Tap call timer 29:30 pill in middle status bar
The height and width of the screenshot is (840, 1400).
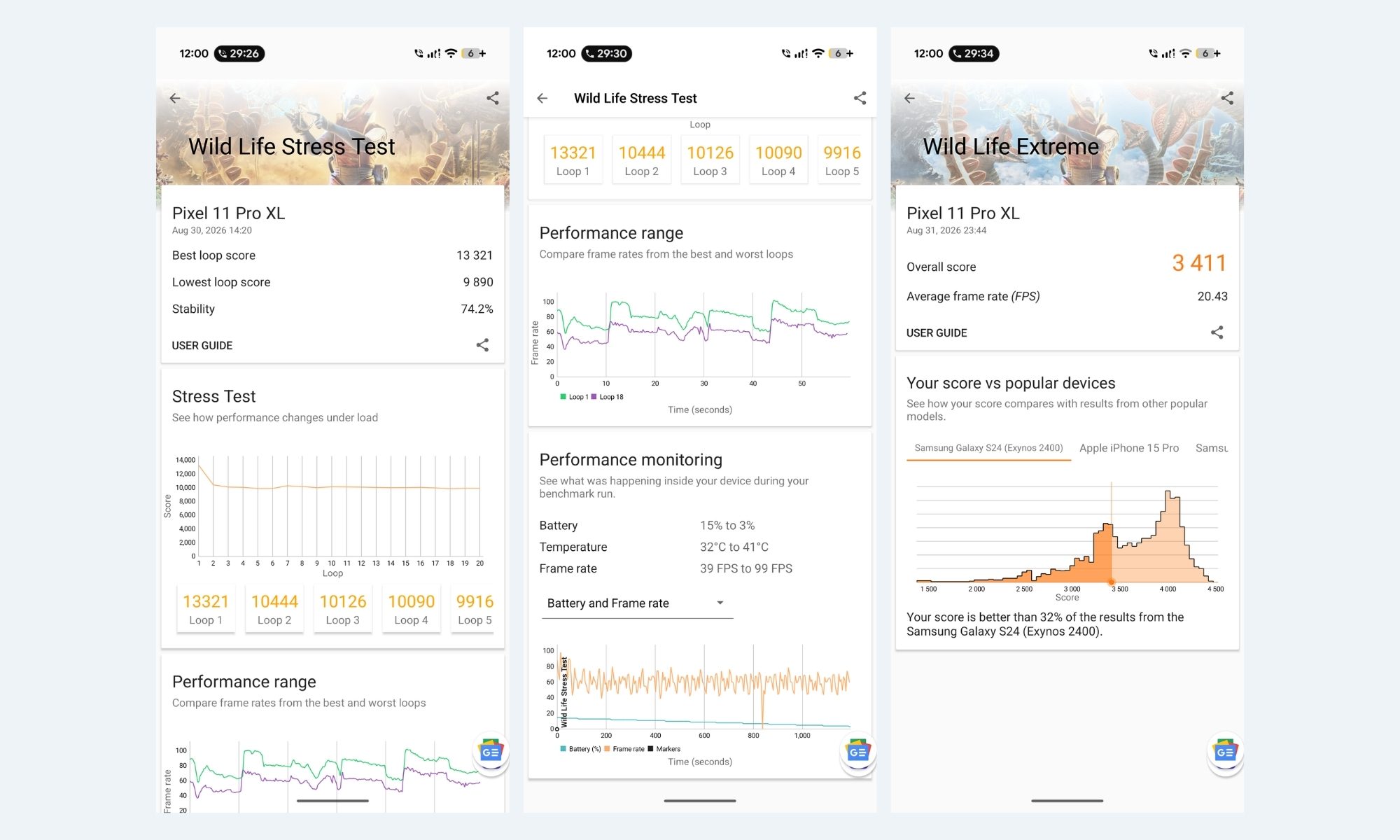[607, 53]
